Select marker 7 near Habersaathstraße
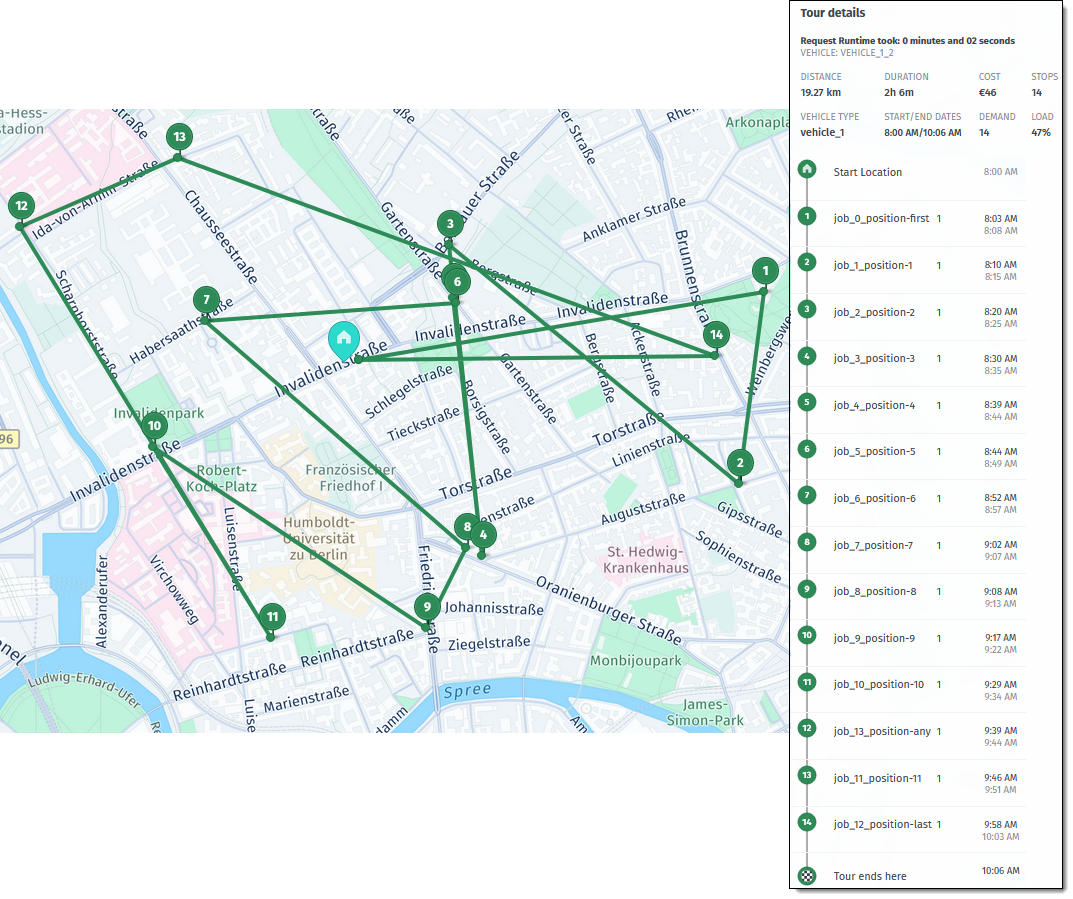Image resolution: width=1073 pixels, height=899 pixels. click(207, 299)
